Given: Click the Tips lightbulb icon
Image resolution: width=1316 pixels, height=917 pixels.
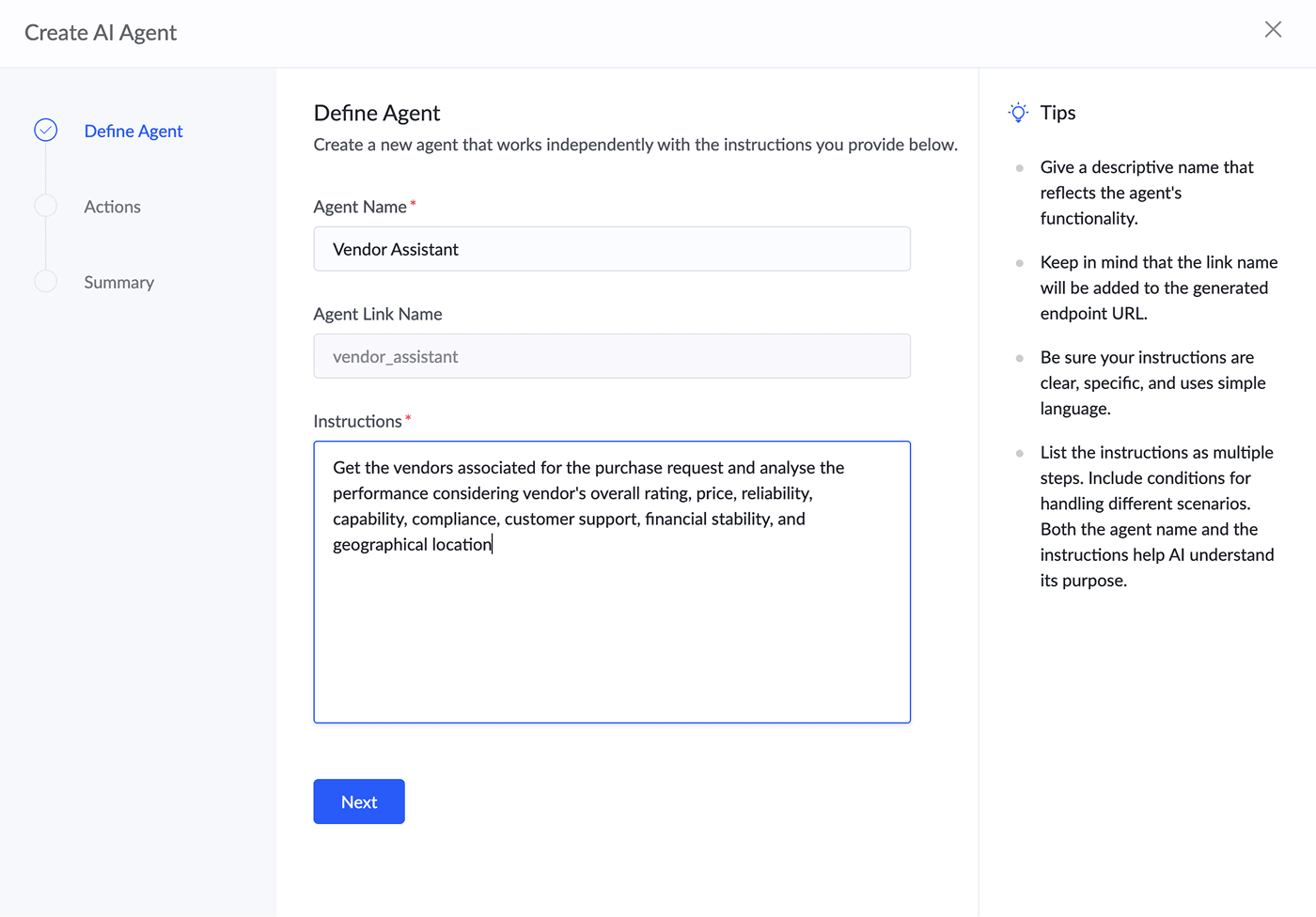Looking at the screenshot, I should tap(1018, 113).
